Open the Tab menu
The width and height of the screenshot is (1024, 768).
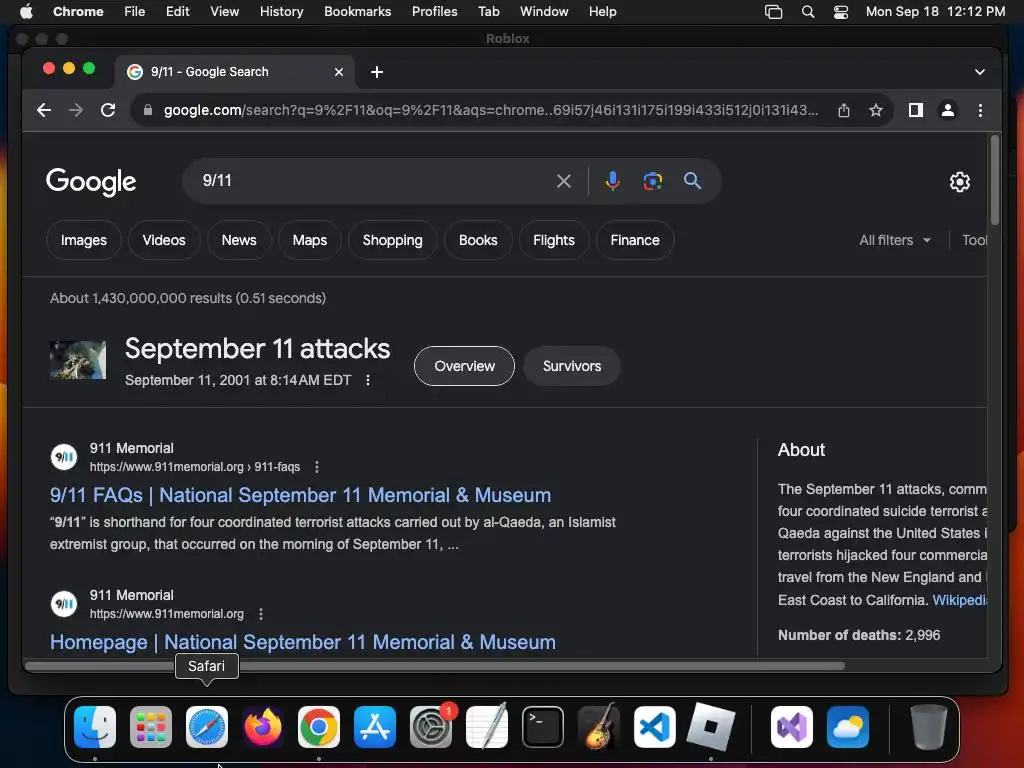[488, 12]
